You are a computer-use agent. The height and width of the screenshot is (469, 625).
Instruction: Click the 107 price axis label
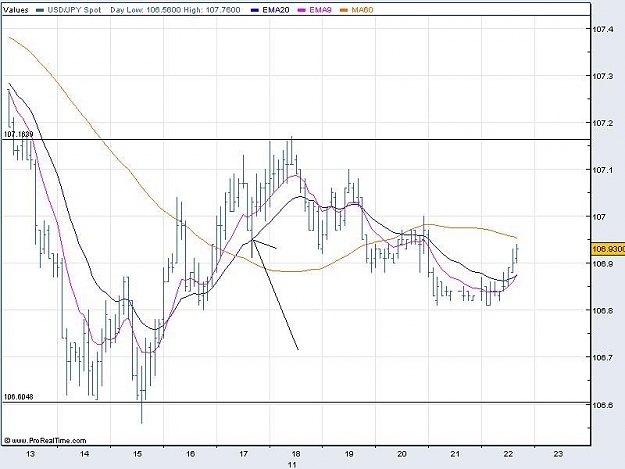click(599, 217)
